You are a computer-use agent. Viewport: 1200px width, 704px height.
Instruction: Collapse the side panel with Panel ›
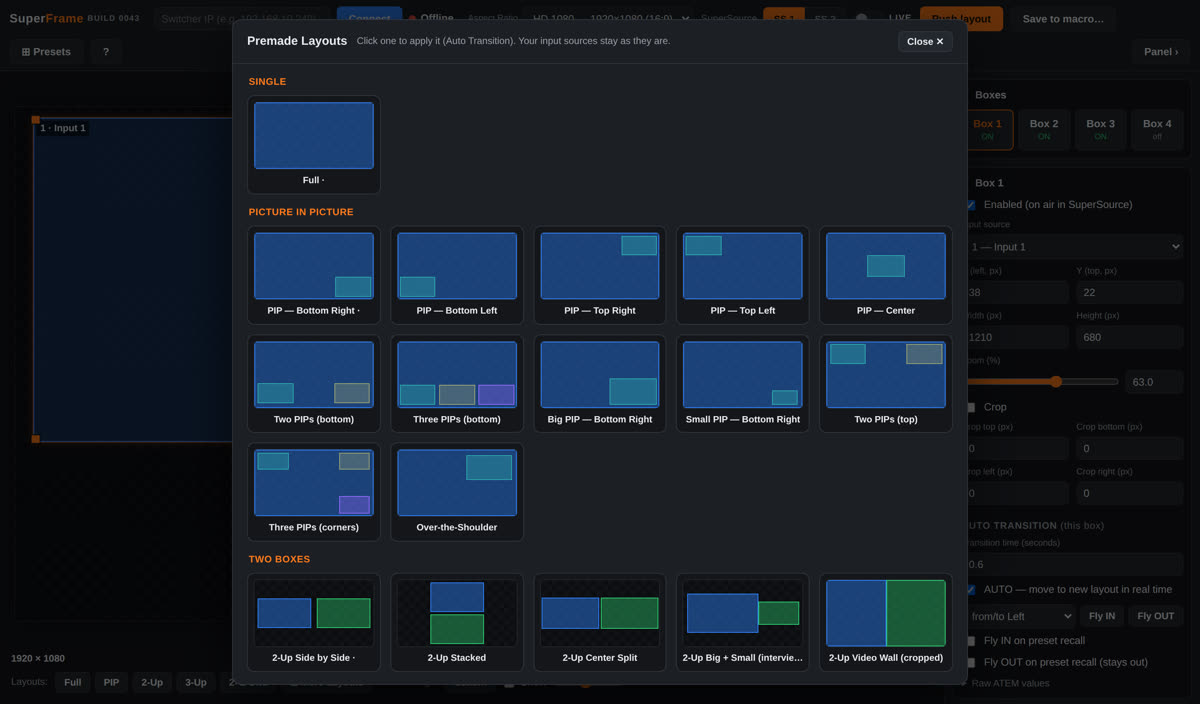tap(1161, 52)
